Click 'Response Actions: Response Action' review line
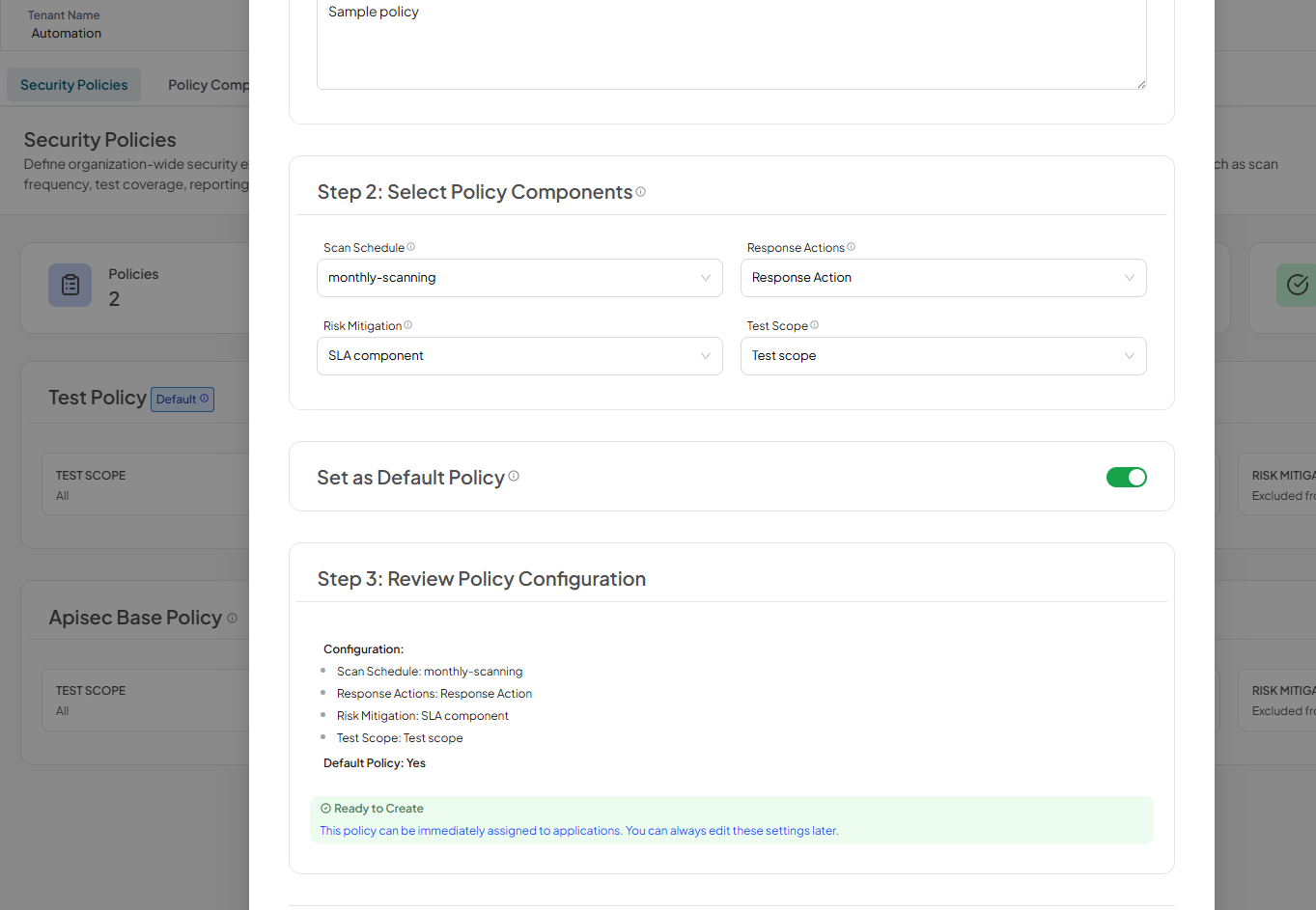Image resolution: width=1316 pixels, height=910 pixels. point(434,694)
